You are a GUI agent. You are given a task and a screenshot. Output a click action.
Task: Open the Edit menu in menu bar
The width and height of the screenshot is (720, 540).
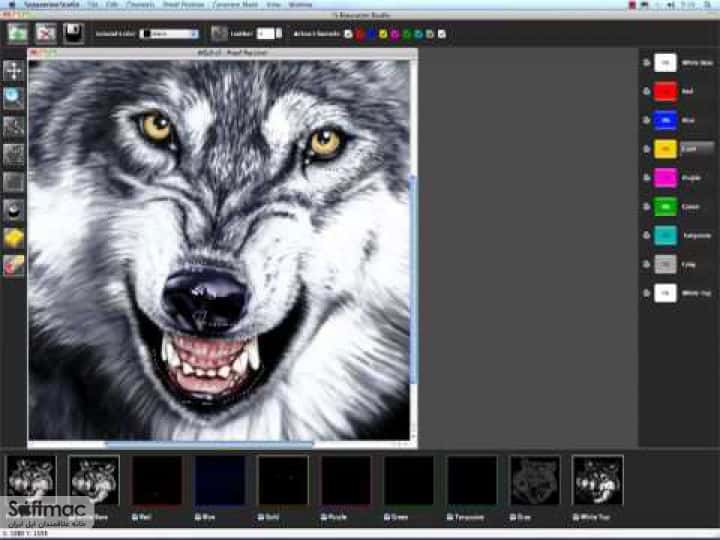click(x=112, y=5)
